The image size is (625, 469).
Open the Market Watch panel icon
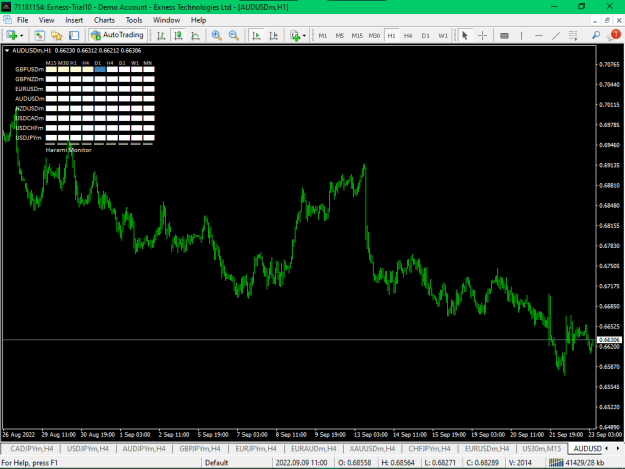(39, 35)
